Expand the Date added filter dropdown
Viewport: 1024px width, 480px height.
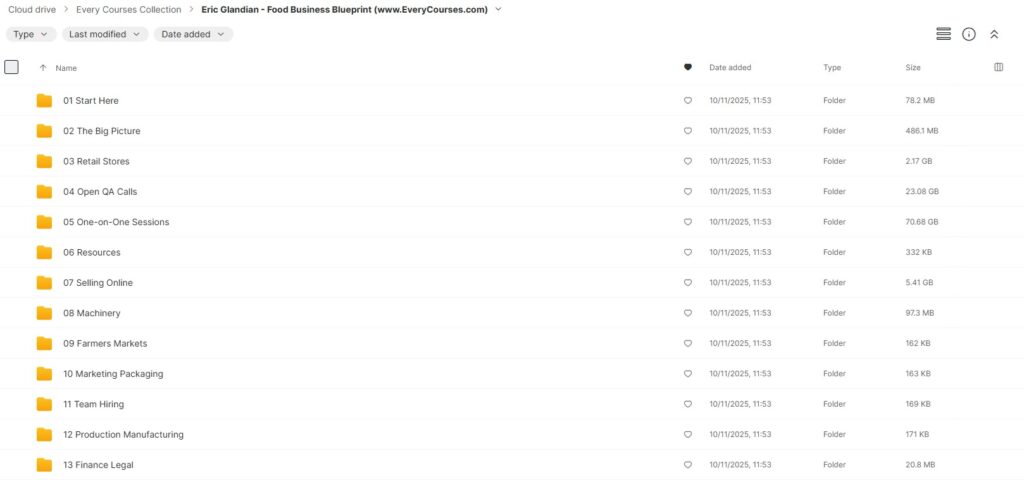pos(193,34)
